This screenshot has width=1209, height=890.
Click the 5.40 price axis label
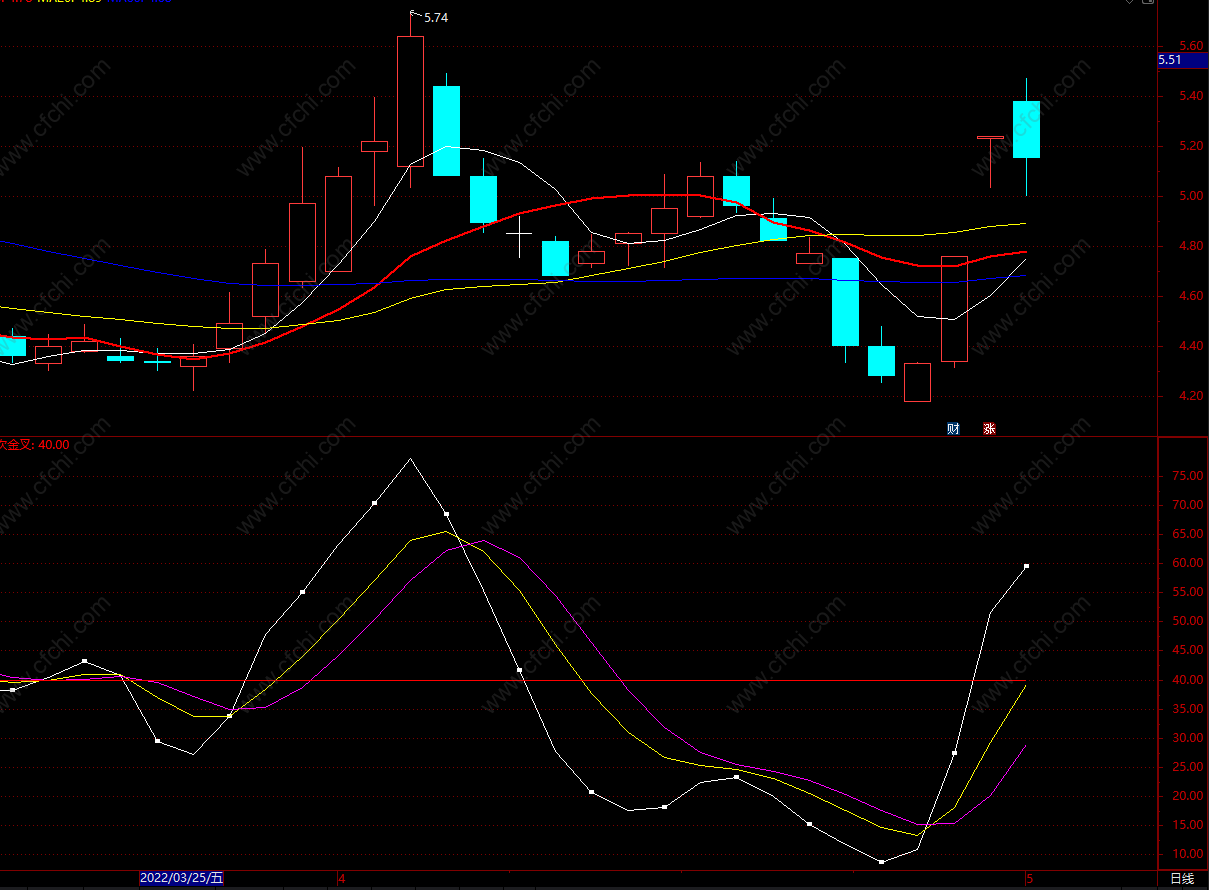[x=1191, y=96]
